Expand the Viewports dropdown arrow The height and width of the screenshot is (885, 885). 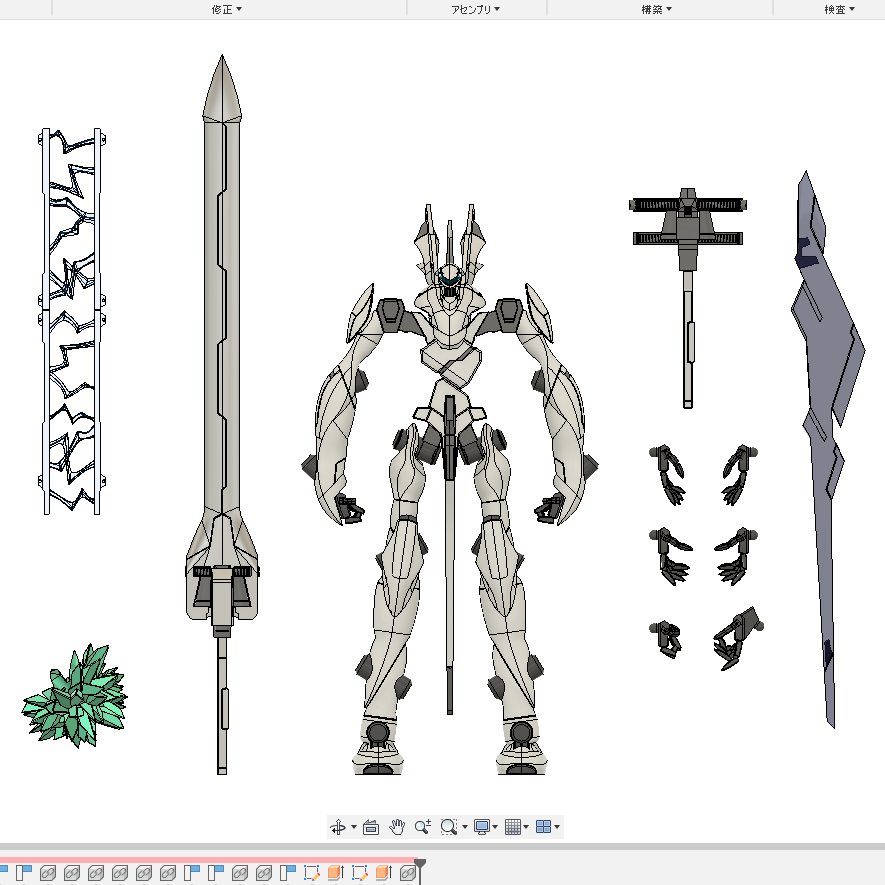(x=557, y=827)
